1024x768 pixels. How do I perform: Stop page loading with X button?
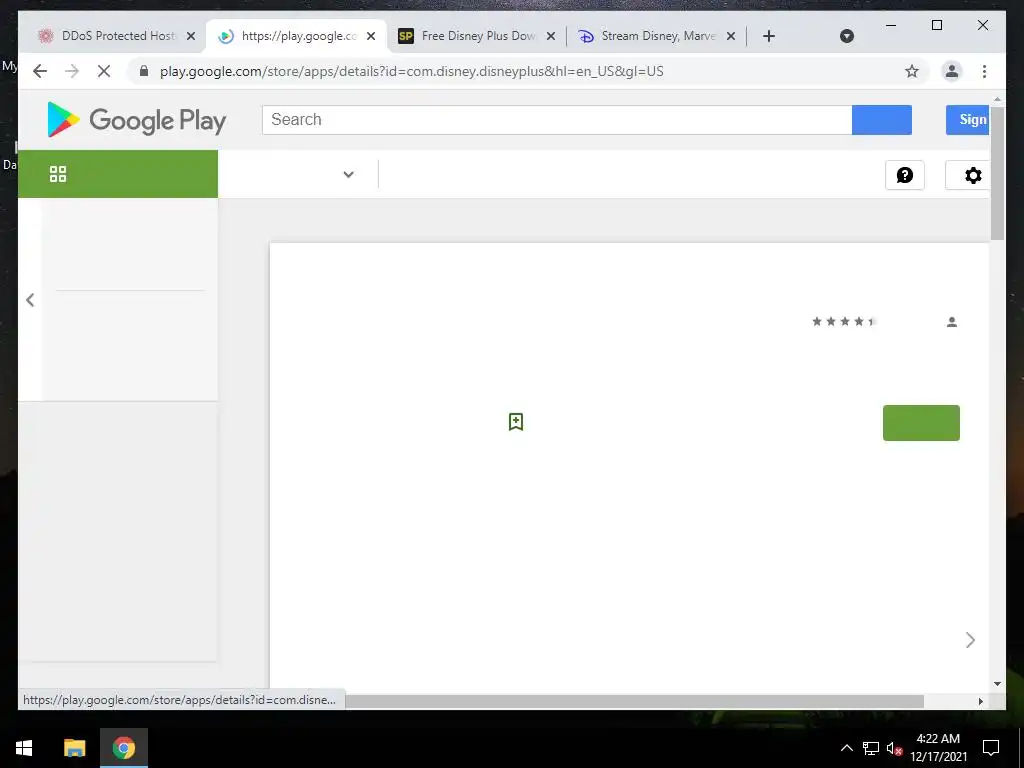click(x=104, y=71)
